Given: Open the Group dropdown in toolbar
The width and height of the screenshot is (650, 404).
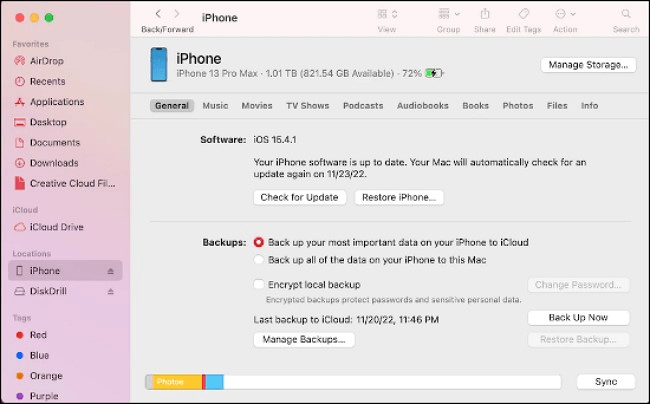Looking at the screenshot, I should (x=449, y=14).
